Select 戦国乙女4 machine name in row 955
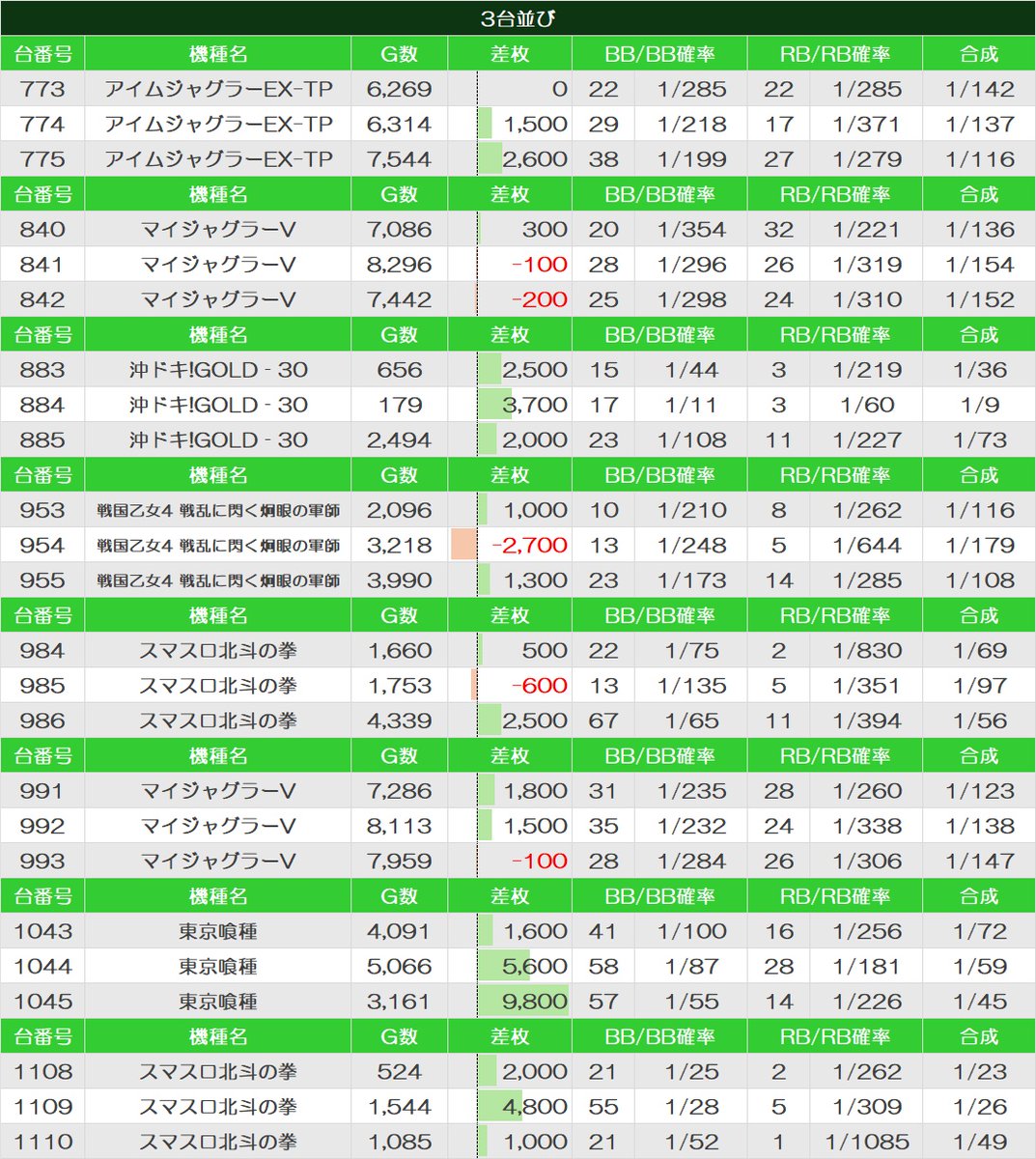 [x=218, y=580]
